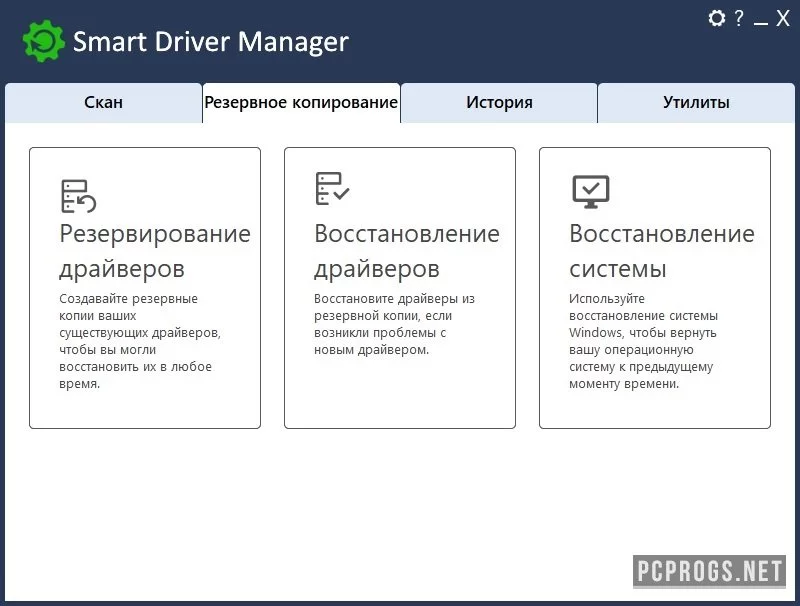The image size is (800, 606).
Task: Click the Smart Driver Manager title text
Action: click(x=211, y=42)
